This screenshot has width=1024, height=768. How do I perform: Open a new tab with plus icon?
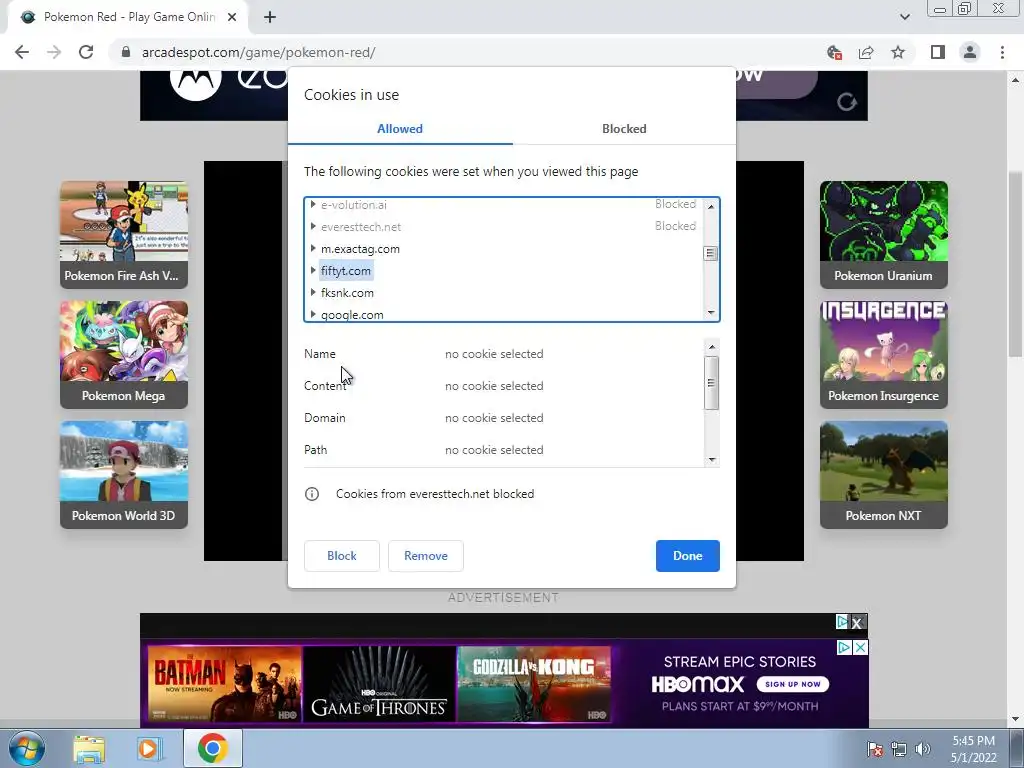[270, 17]
